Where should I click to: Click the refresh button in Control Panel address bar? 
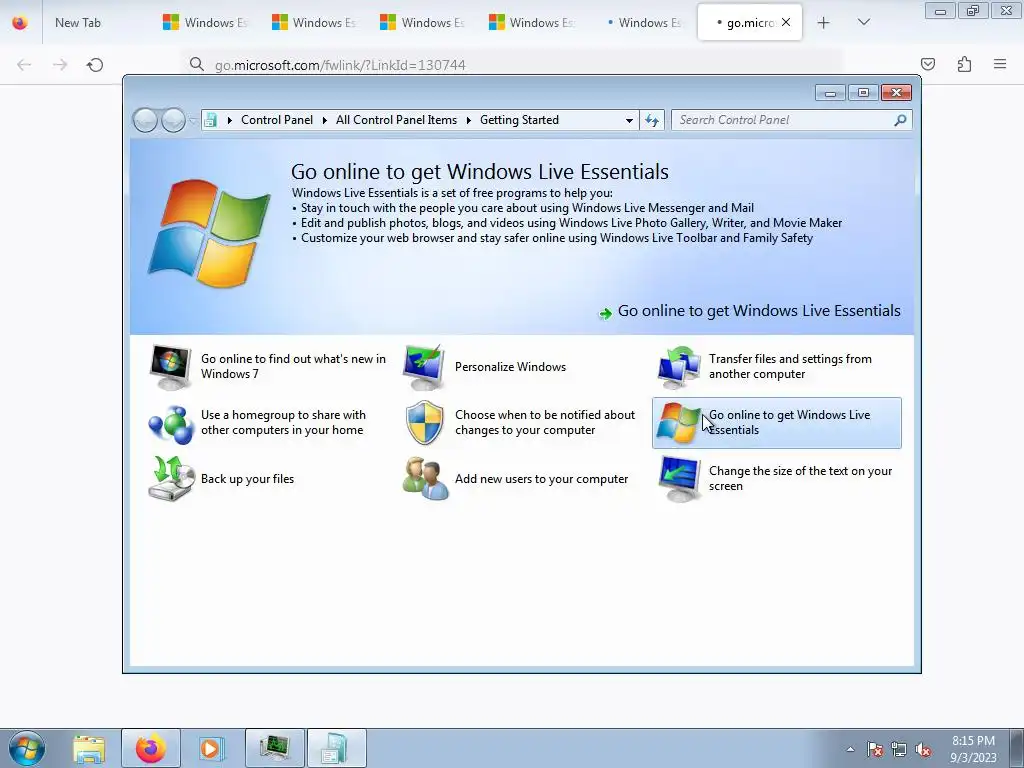[x=652, y=120]
